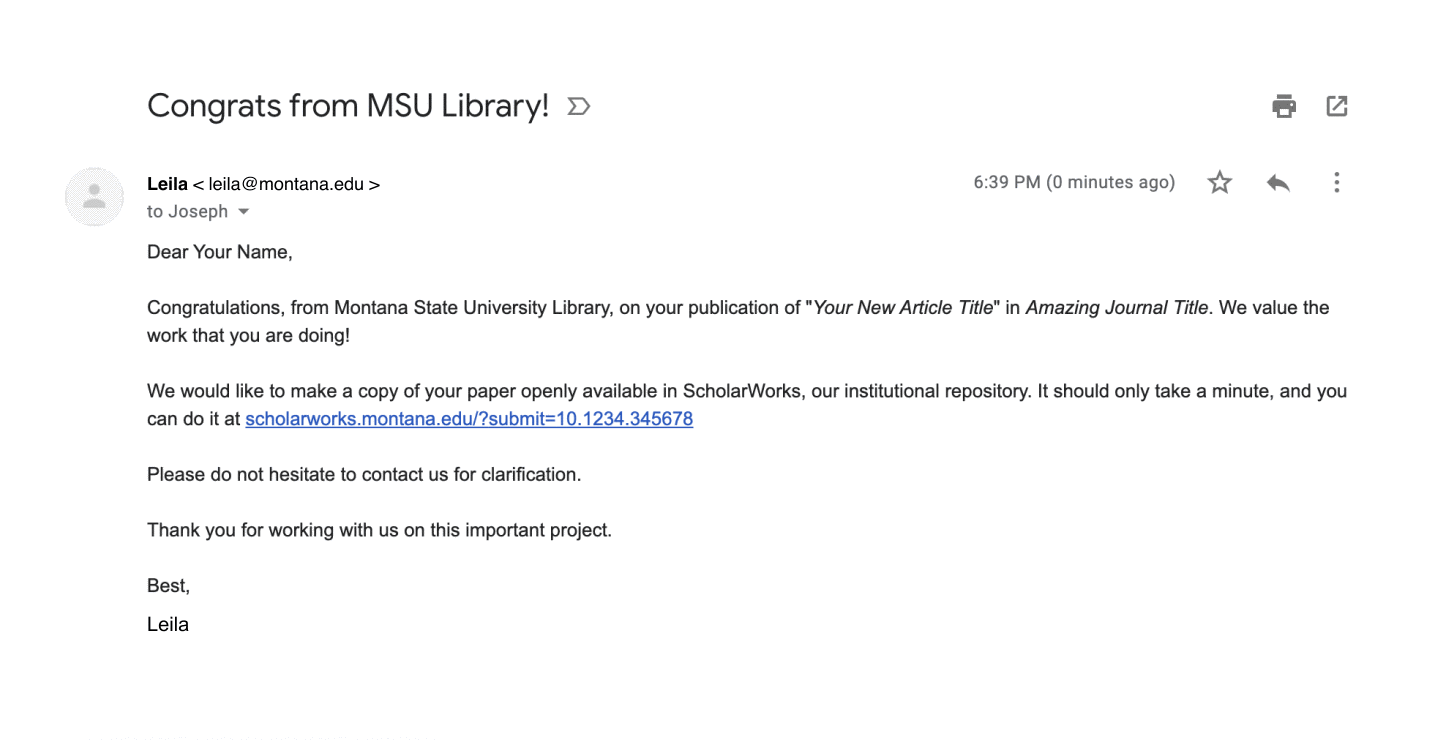The width and height of the screenshot is (1438, 740).
Task: Toggle the importance marker beside the subject
Action: coord(578,106)
